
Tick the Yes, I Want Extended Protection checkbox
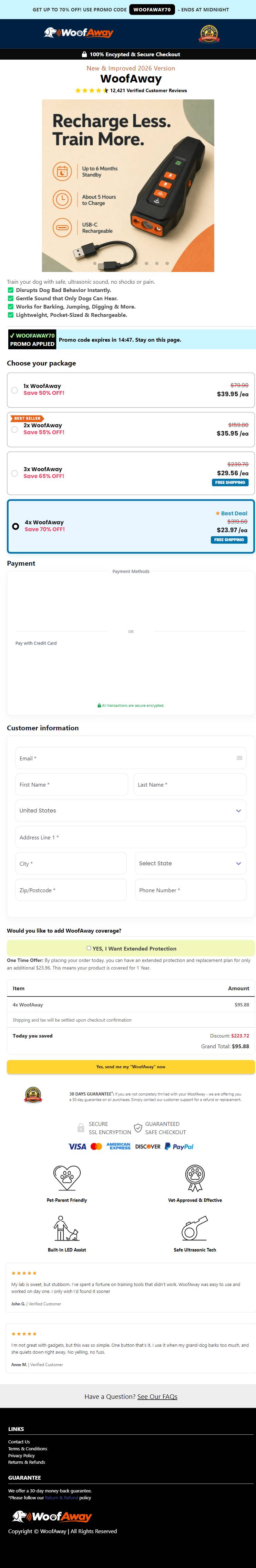pyautogui.click(x=89, y=948)
